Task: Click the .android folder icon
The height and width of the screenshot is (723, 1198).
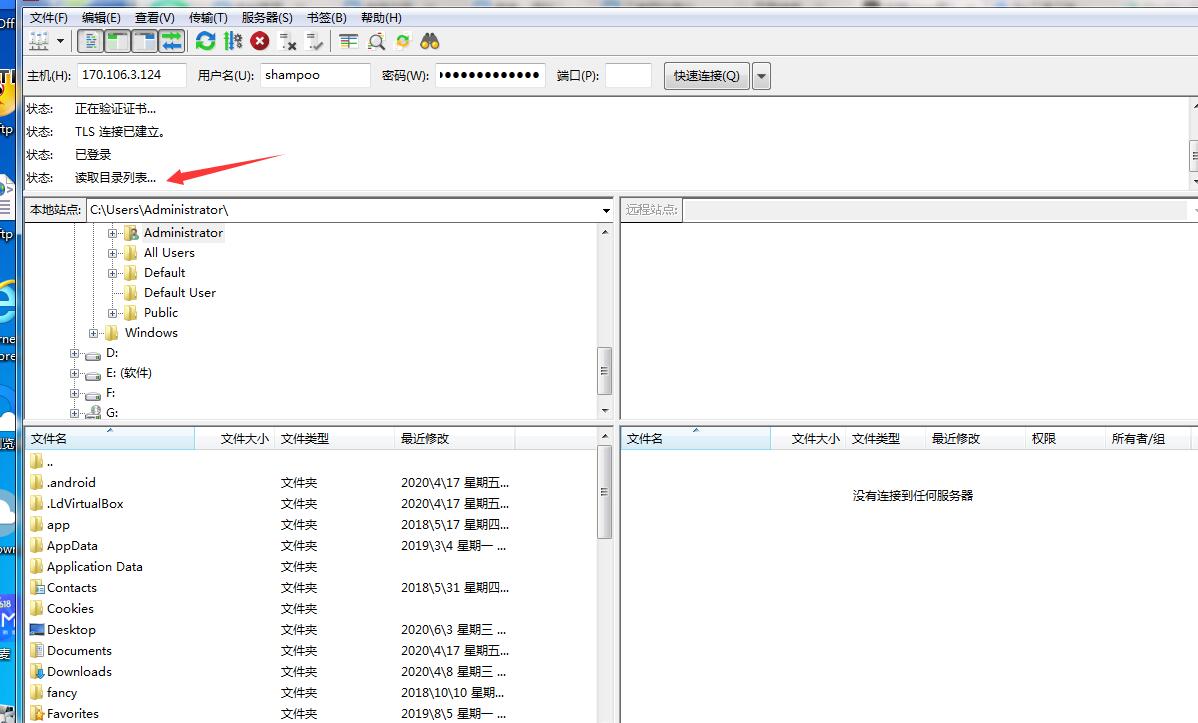Action: point(37,482)
